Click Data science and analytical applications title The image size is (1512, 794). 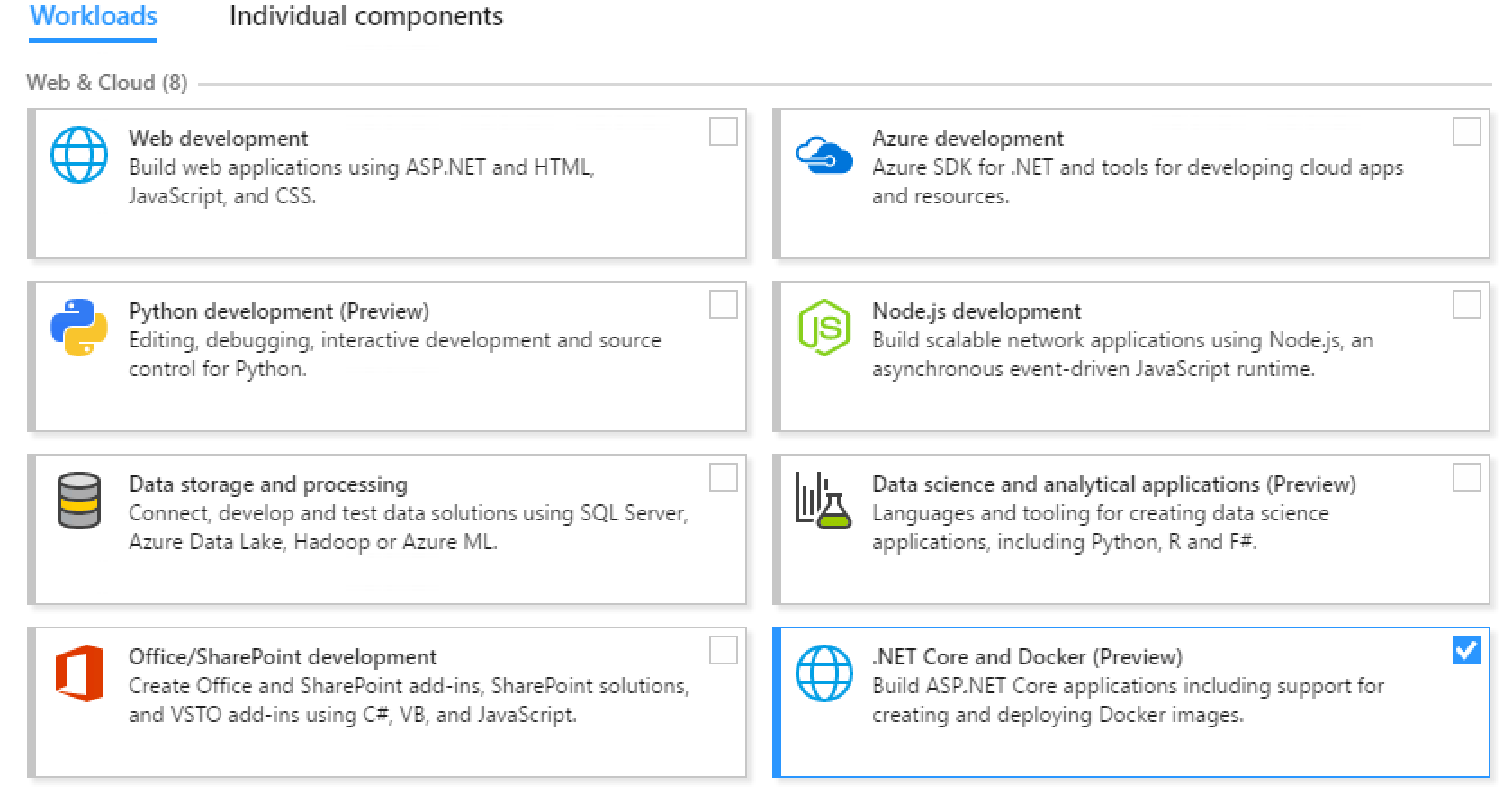1114,484
